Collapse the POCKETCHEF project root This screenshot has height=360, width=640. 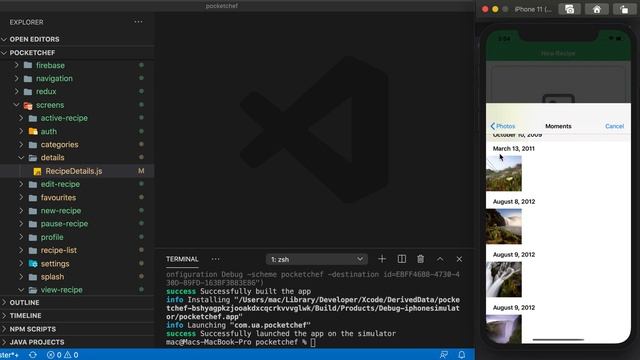32,53
